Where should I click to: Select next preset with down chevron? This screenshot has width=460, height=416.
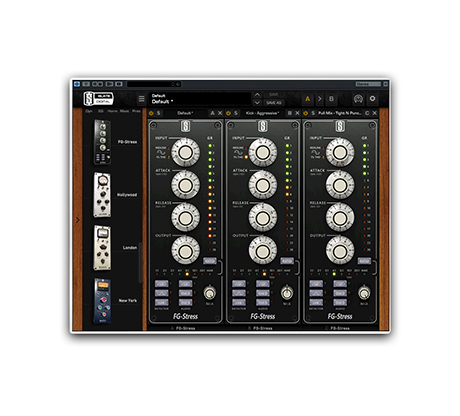click(x=257, y=103)
